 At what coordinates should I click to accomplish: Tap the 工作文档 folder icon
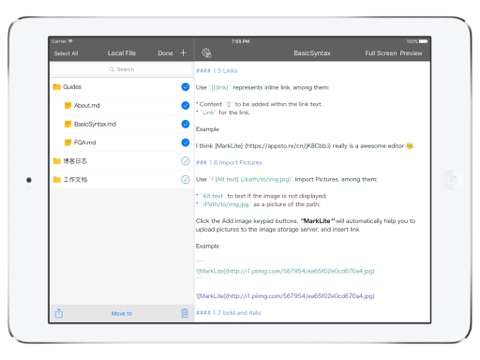click(x=57, y=180)
